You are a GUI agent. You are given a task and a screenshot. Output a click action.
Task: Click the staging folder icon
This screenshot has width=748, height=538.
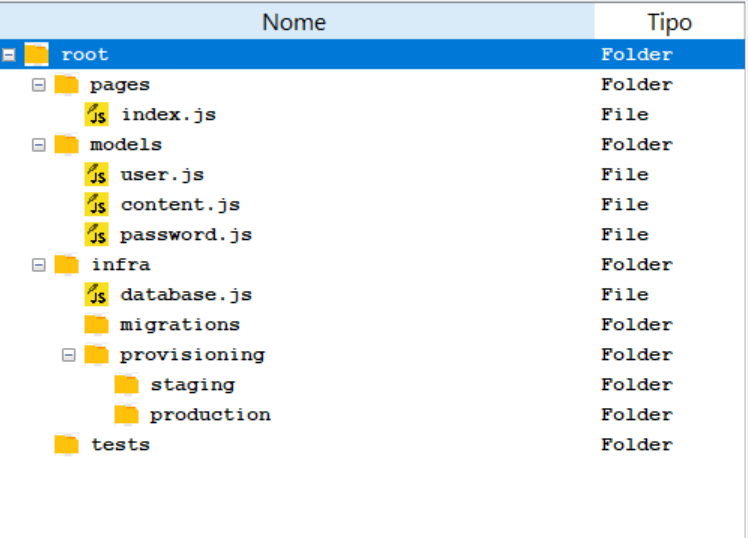coord(127,384)
